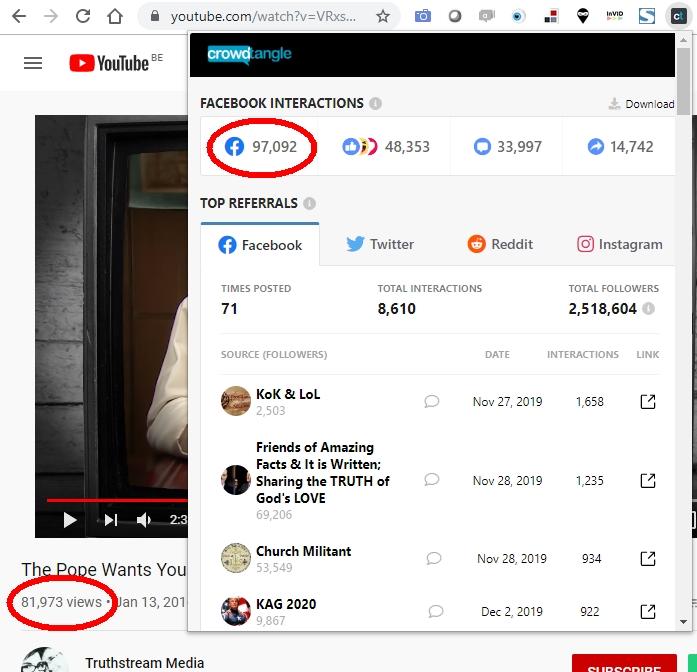Show info for Top Referrals
The width and height of the screenshot is (697, 672).
[x=309, y=204]
